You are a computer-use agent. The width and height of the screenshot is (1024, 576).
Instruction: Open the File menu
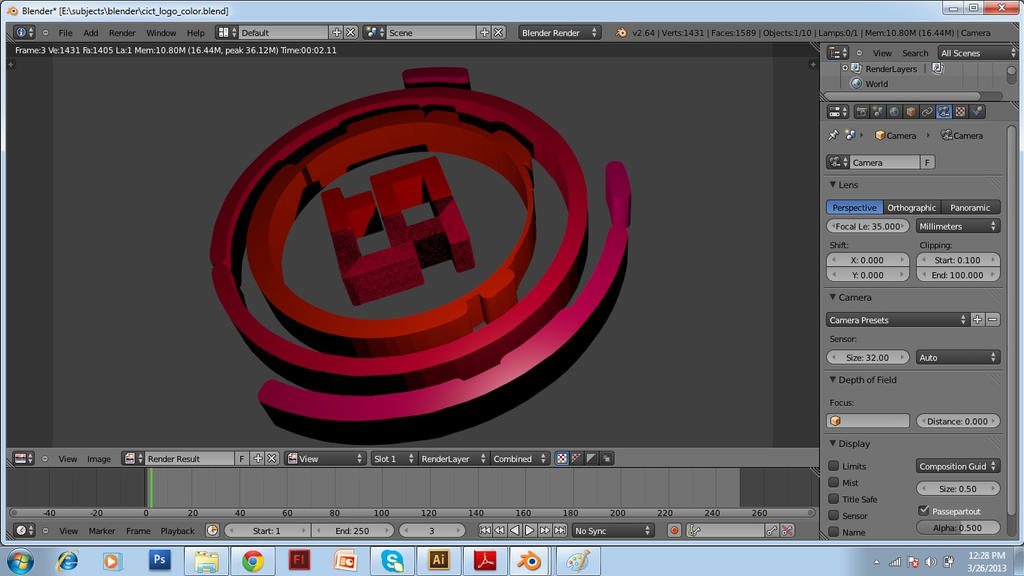coord(65,33)
